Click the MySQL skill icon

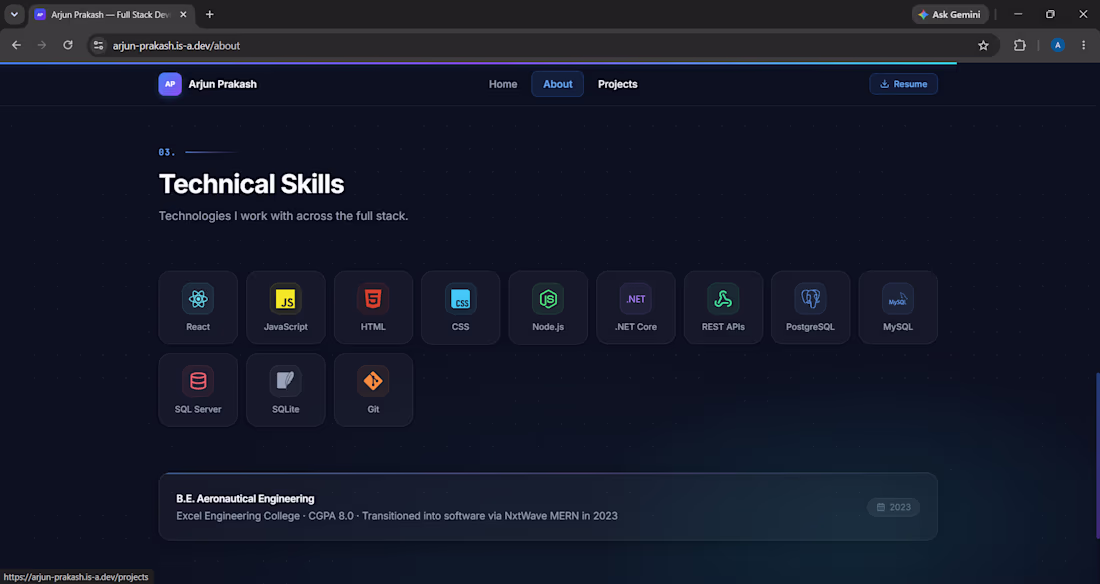click(x=898, y=299)
